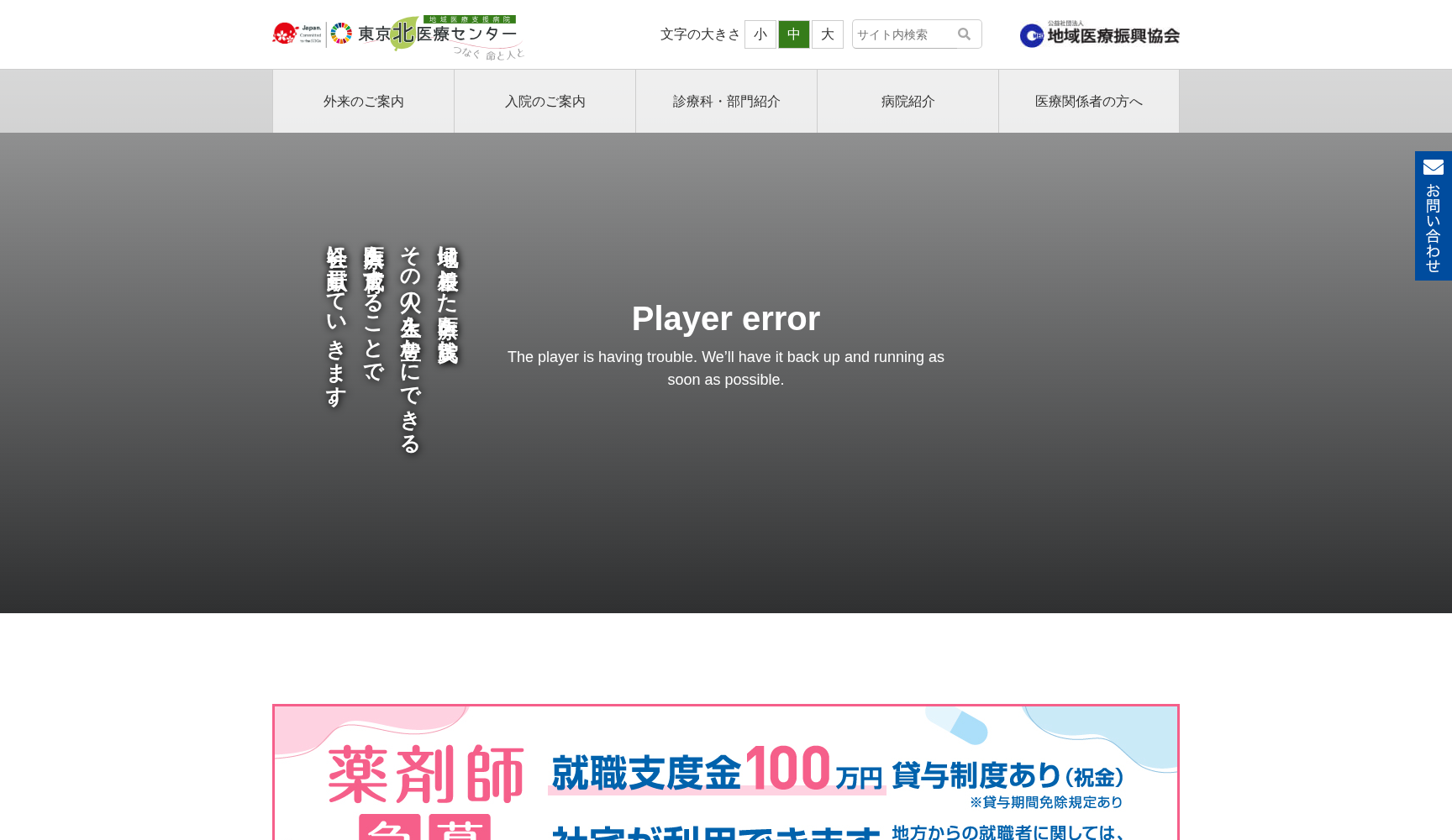1452x840 pixels.
Task: Open the 診療科・部門紹介 menu
Action: pyautogui.click(x=725, y=101)
